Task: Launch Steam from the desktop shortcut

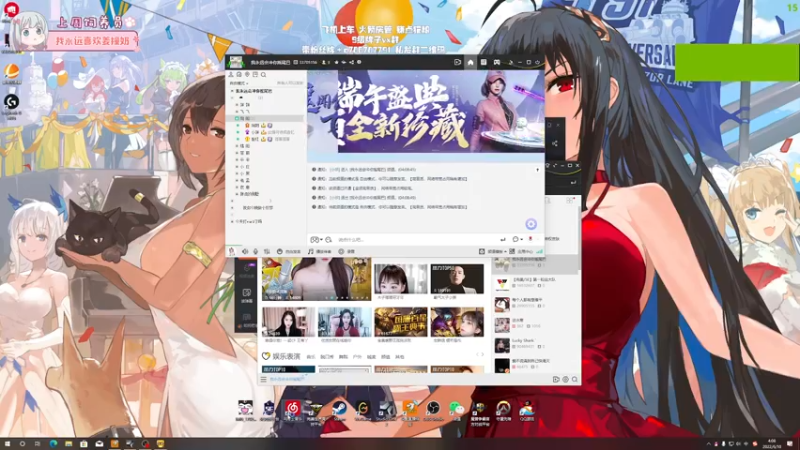Action: pyautogui.click(x=339, y=411)
